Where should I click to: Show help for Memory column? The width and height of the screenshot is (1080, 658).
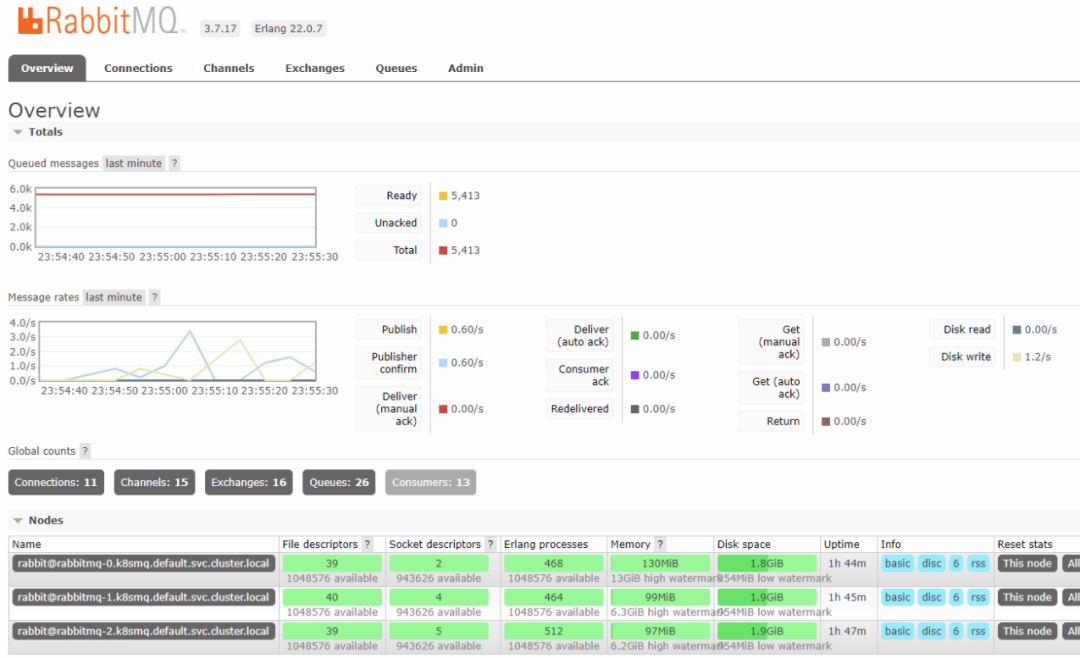click(660, 544)
